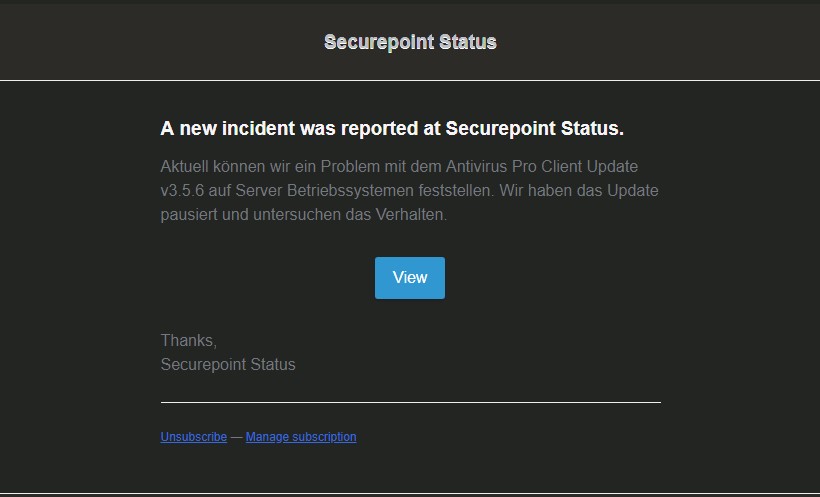Click the horizontal divider above the footer links
The image size is (820, 497).
click(410, 402)
